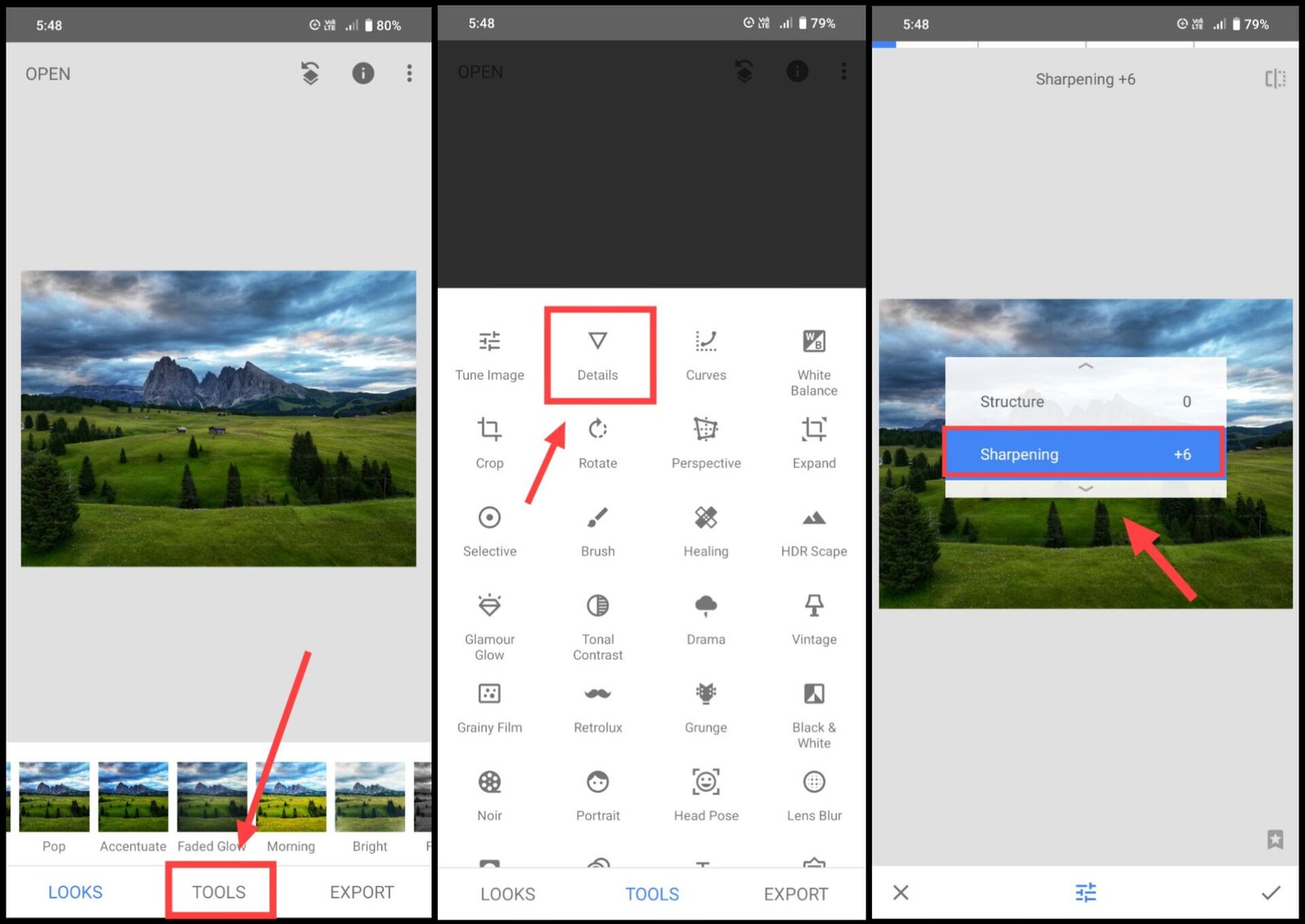Tap the highlighted TOOLS tab in tools screen
1305x924 pixels.
(x=652, y=894)
